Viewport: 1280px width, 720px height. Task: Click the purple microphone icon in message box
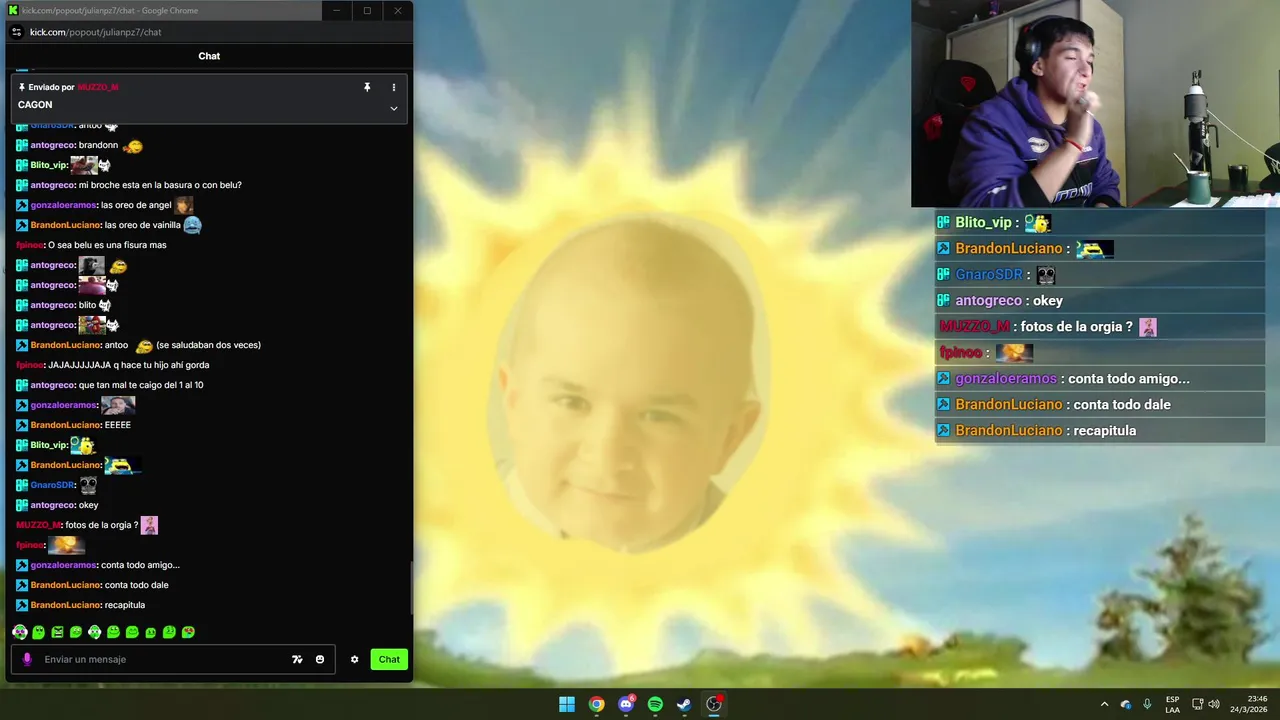point(27,659)
